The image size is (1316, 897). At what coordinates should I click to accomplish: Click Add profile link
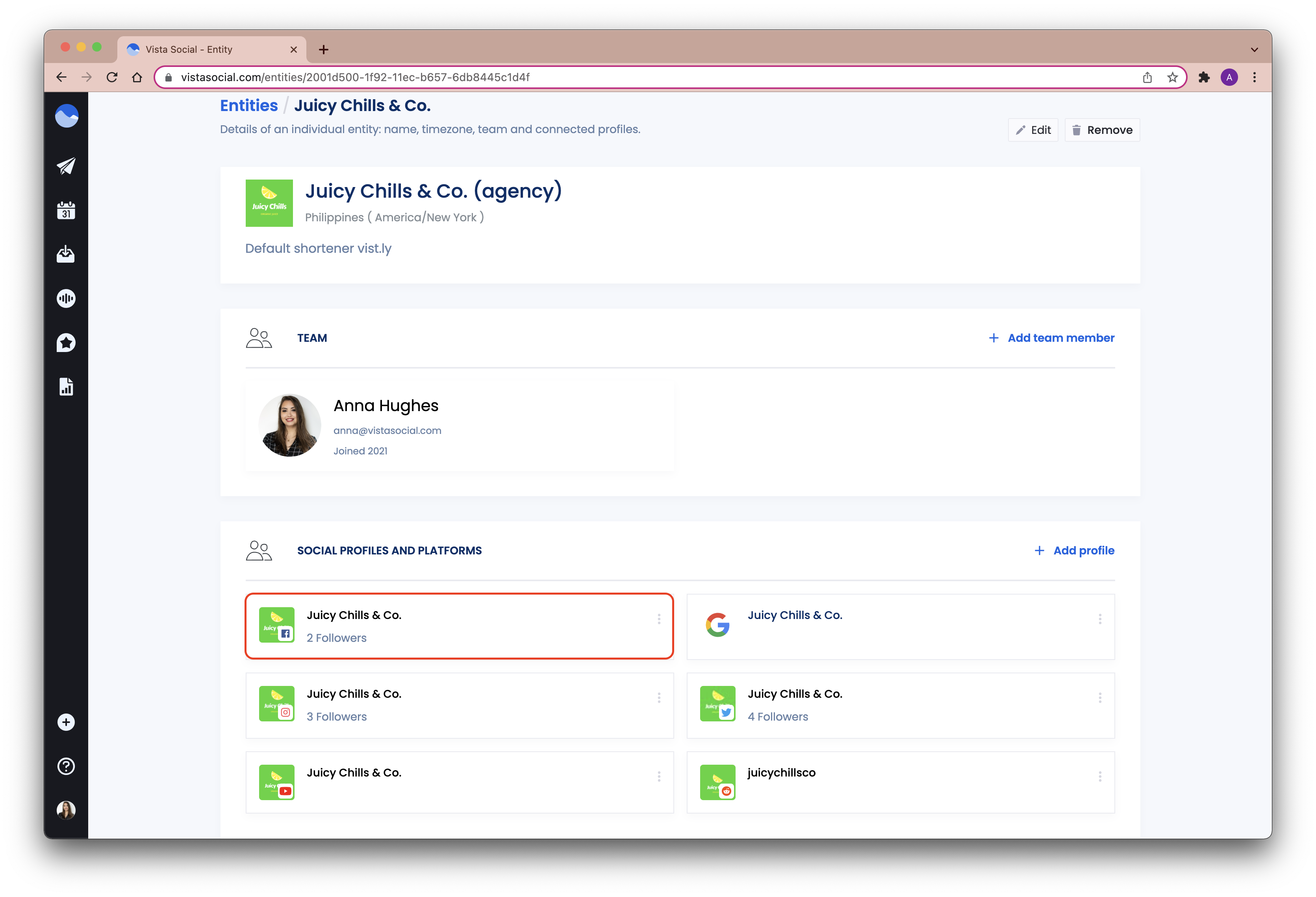(1074, 550)
